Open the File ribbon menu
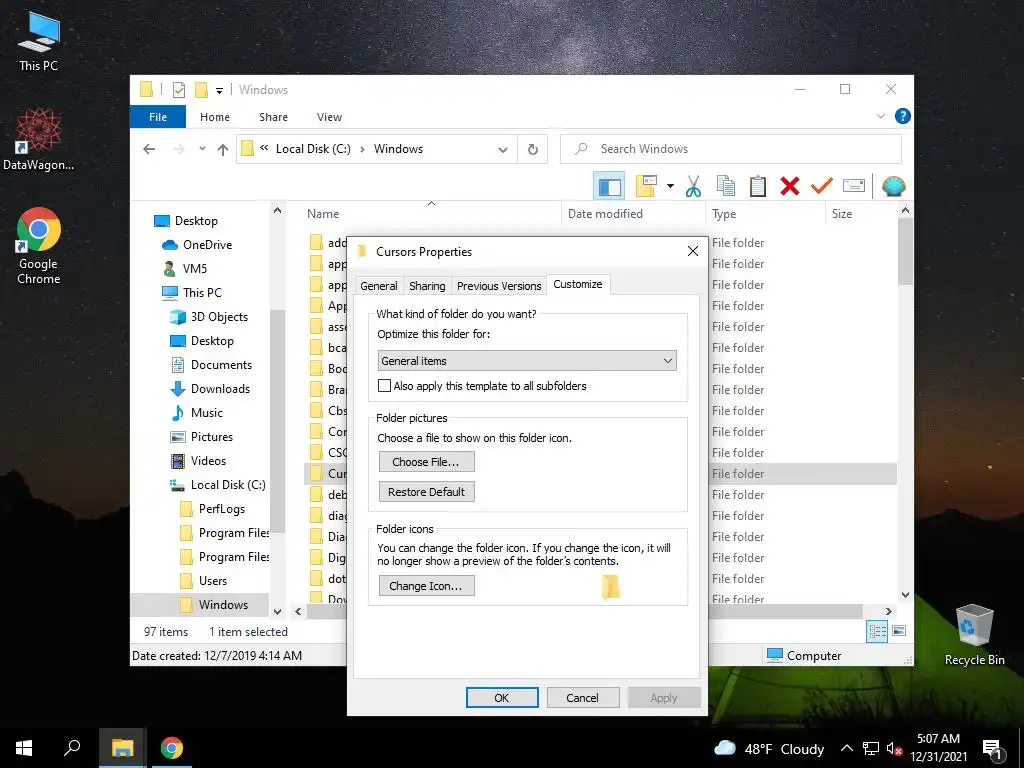1024x768 pixels. click(158, 117)
